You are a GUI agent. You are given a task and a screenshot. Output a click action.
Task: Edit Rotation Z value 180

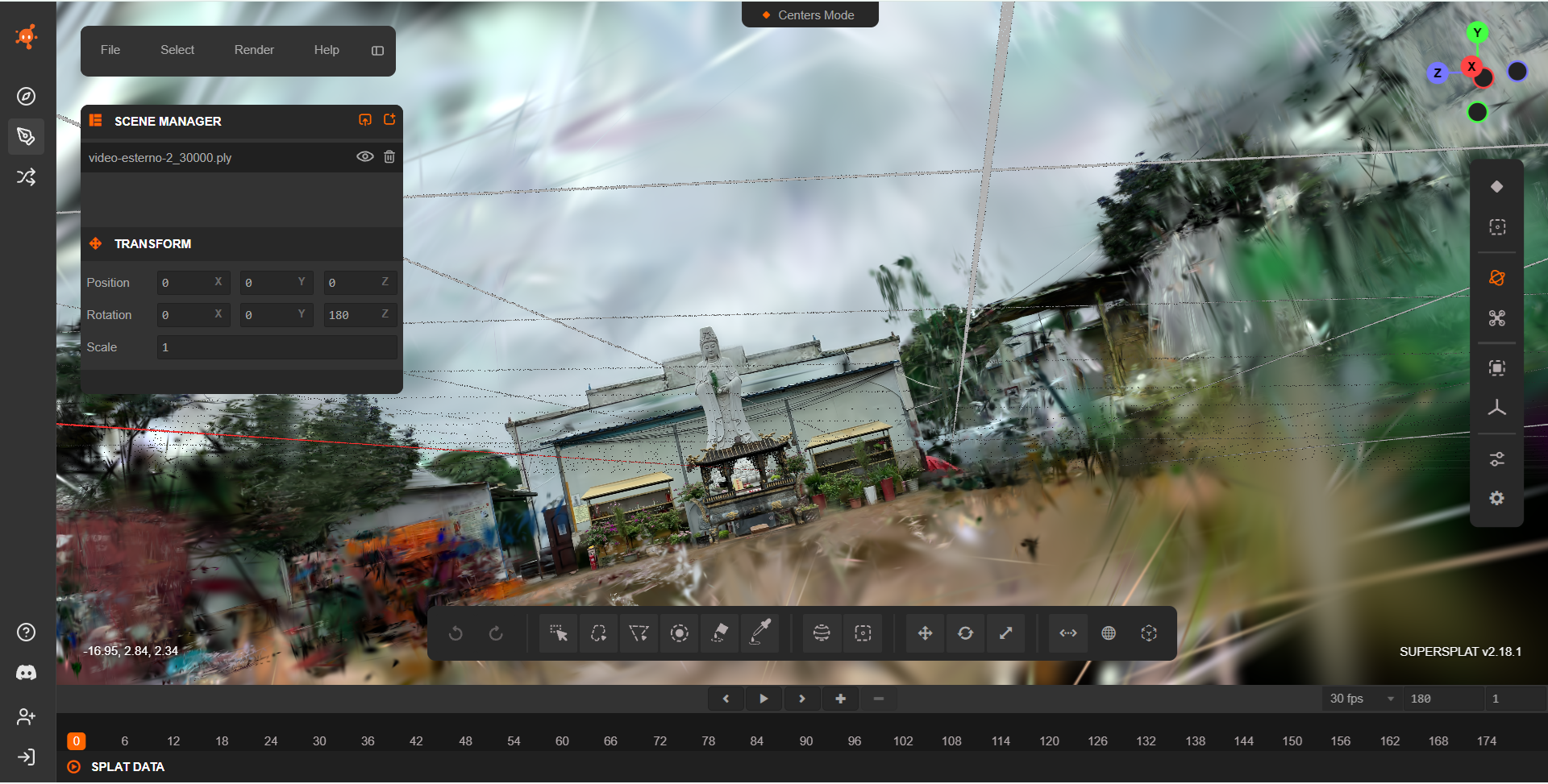[x=360, y=315]
